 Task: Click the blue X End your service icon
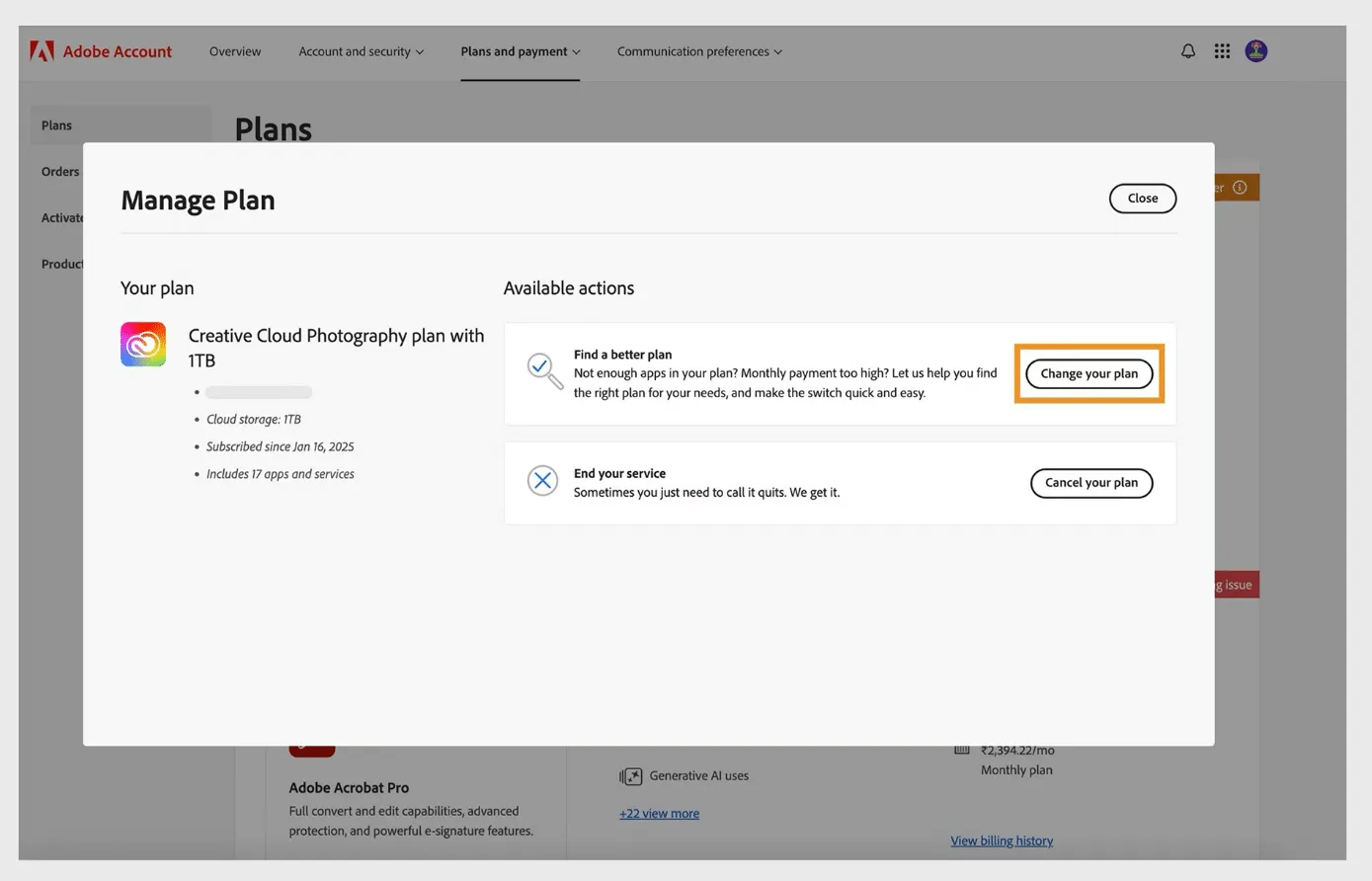point(542,480)
